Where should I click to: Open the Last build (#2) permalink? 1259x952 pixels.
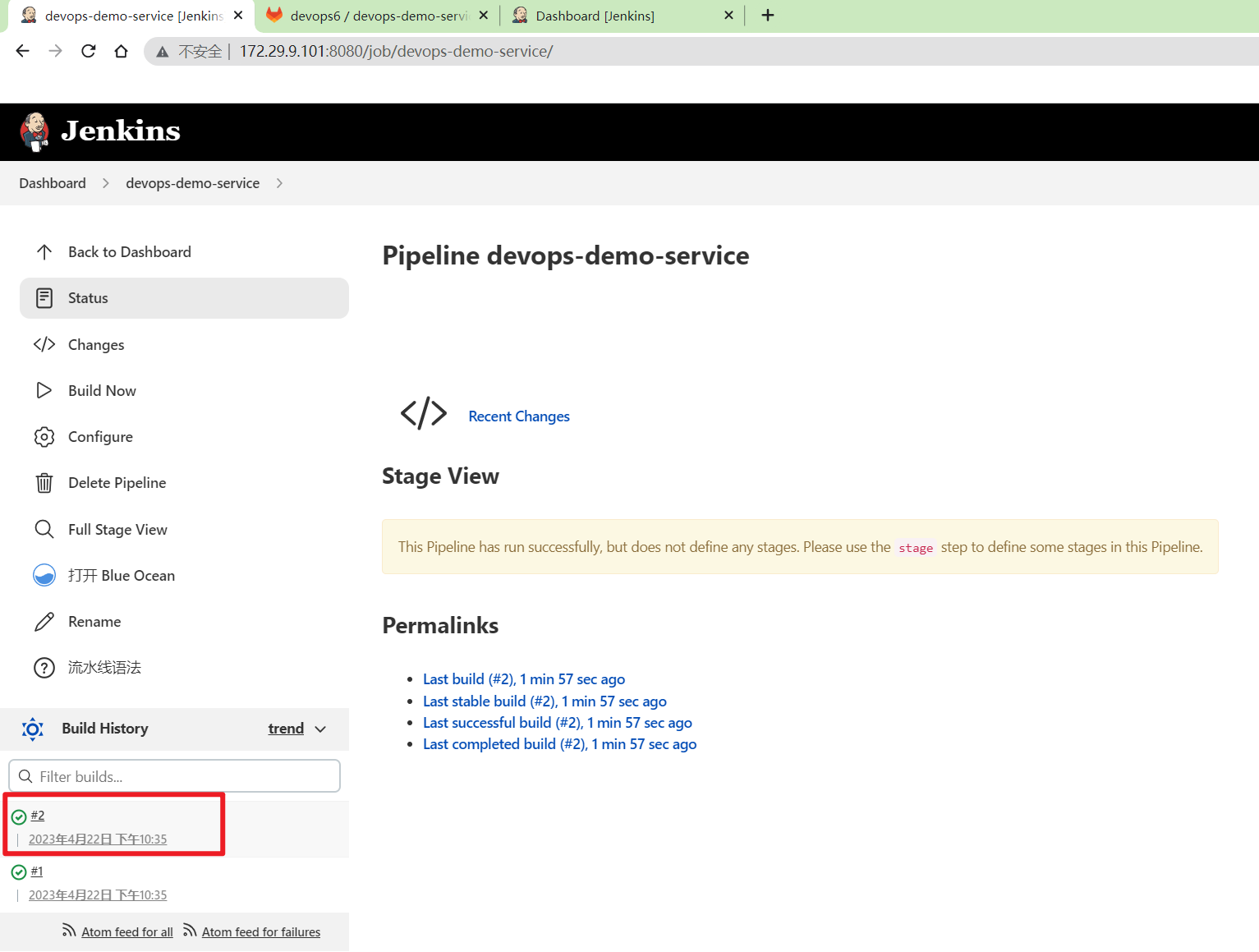524,679
